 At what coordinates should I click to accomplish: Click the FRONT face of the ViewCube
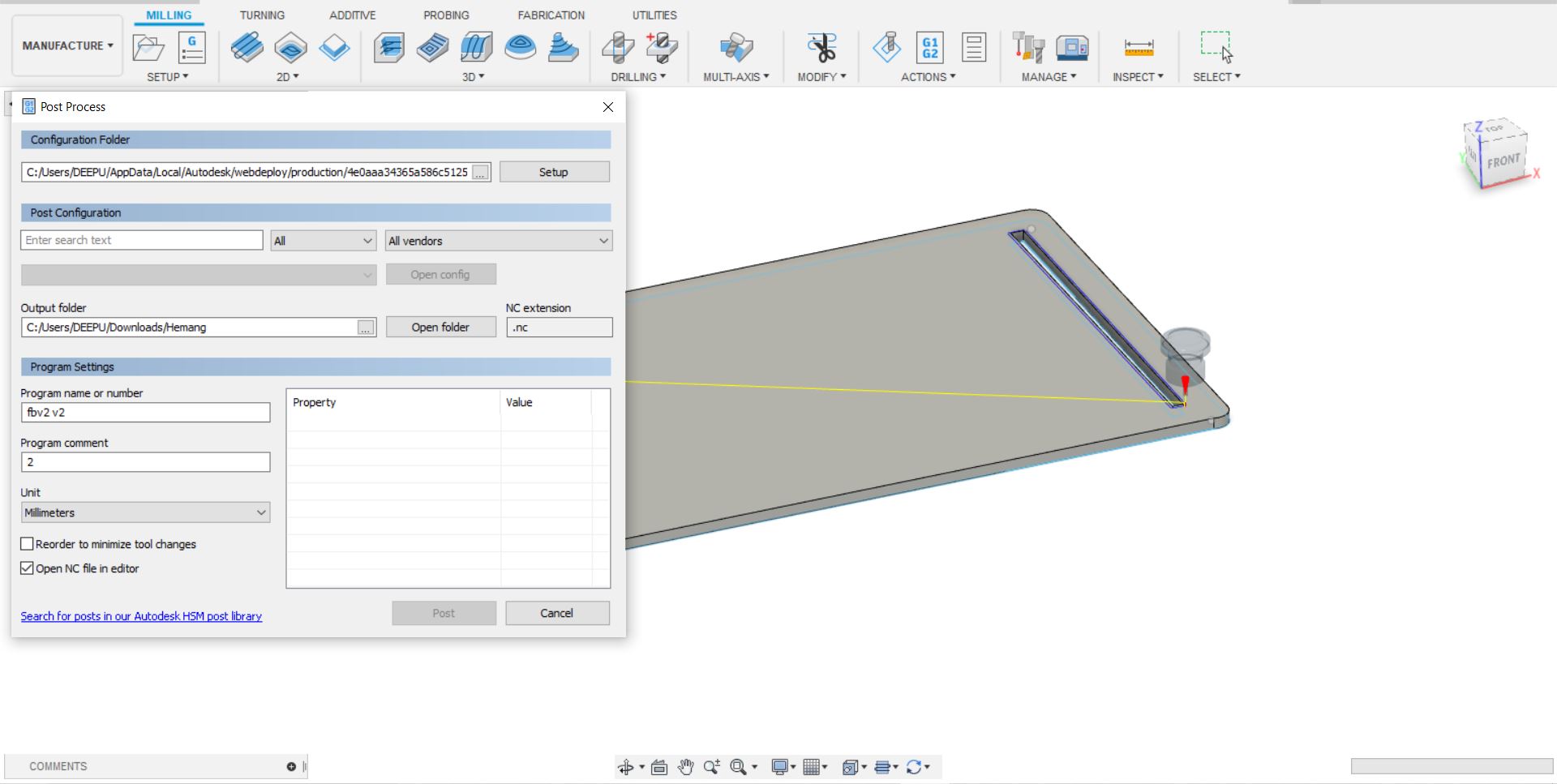1503,161
